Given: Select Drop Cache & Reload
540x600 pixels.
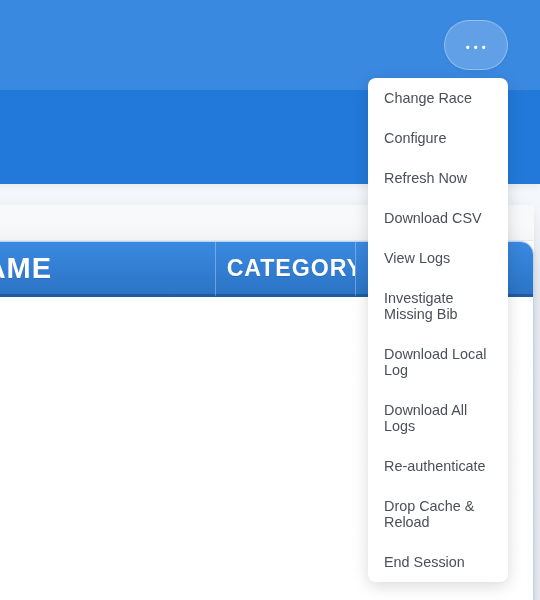Looking at the screenshot, I should (438, 514).
